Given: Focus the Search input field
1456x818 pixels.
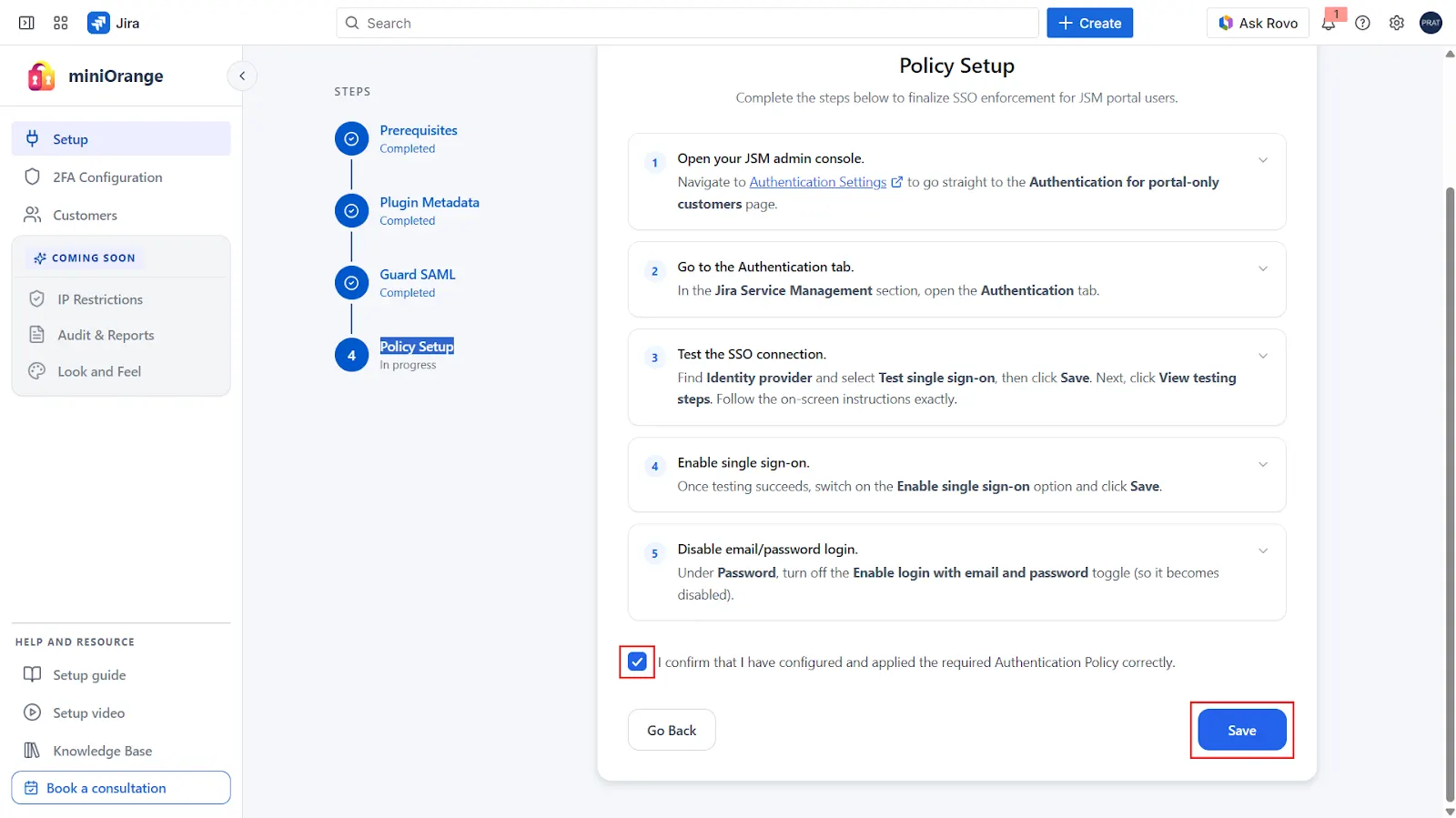Looking at the screenshot, I should coord(688,23).
